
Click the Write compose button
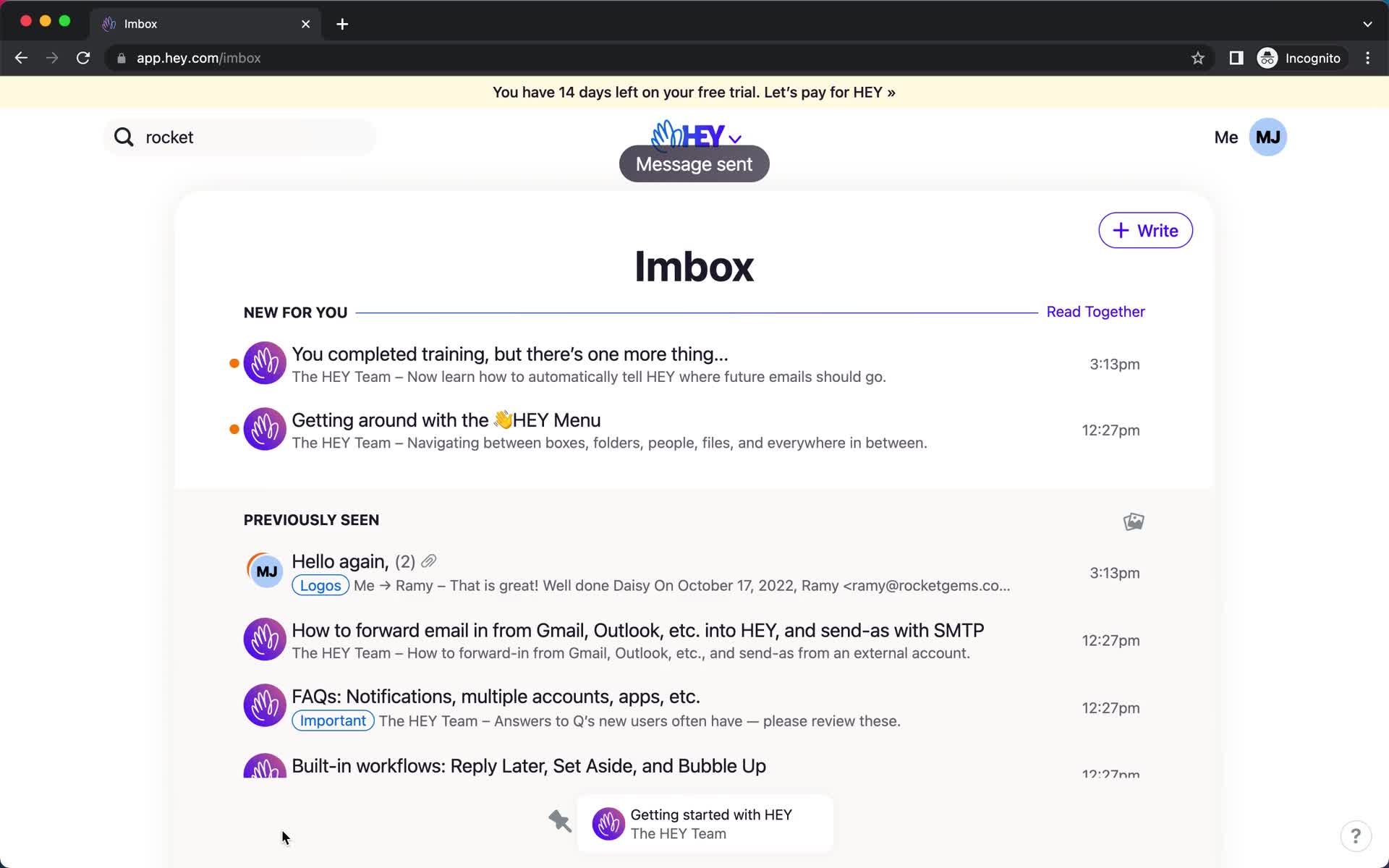point(1145,230)
